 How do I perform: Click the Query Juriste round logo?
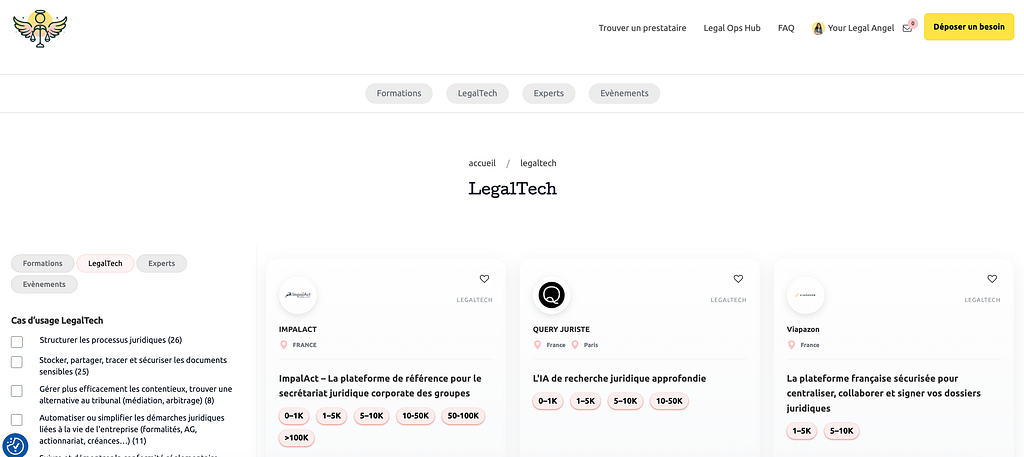552,295
